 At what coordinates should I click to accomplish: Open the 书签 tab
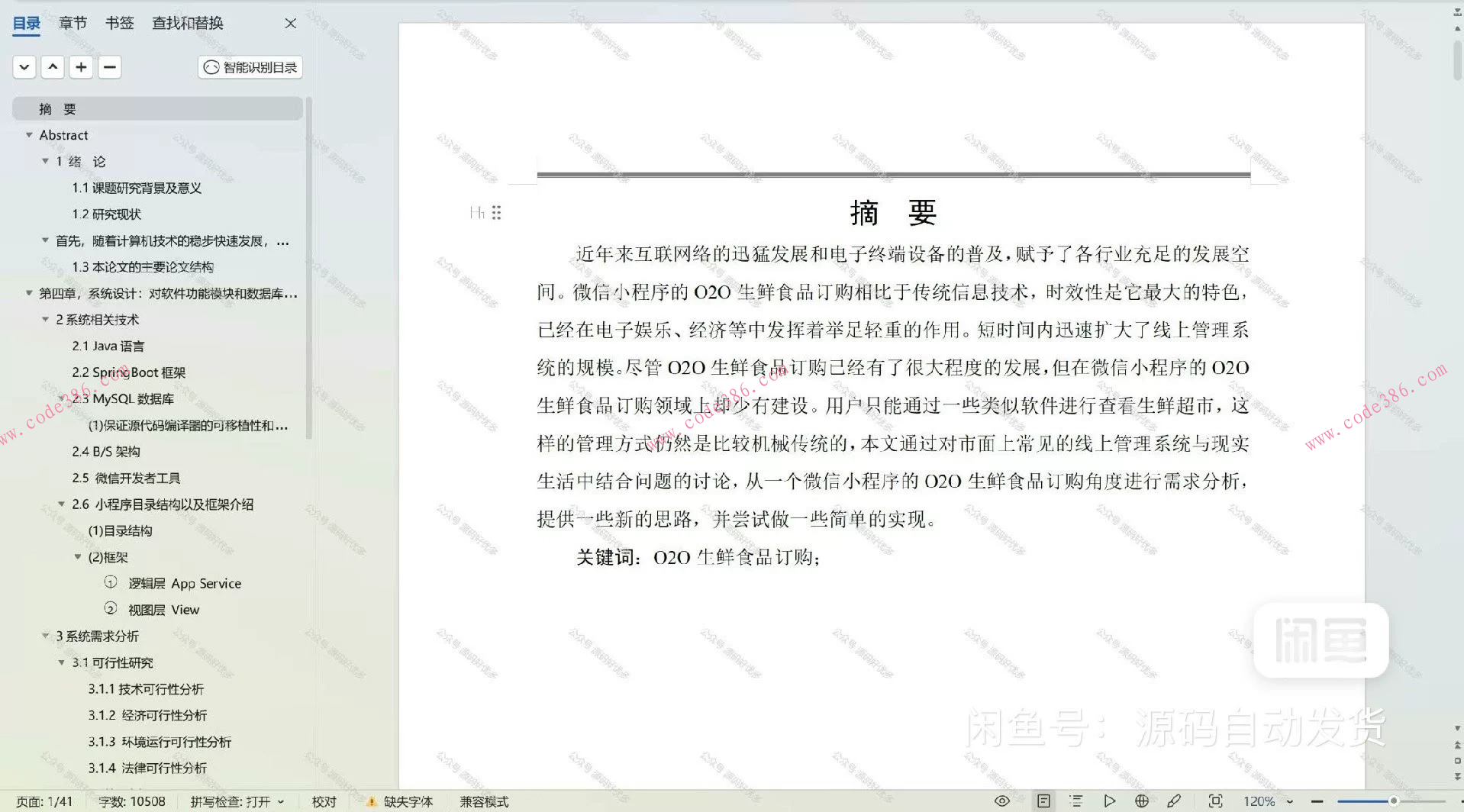coord(119,23)
